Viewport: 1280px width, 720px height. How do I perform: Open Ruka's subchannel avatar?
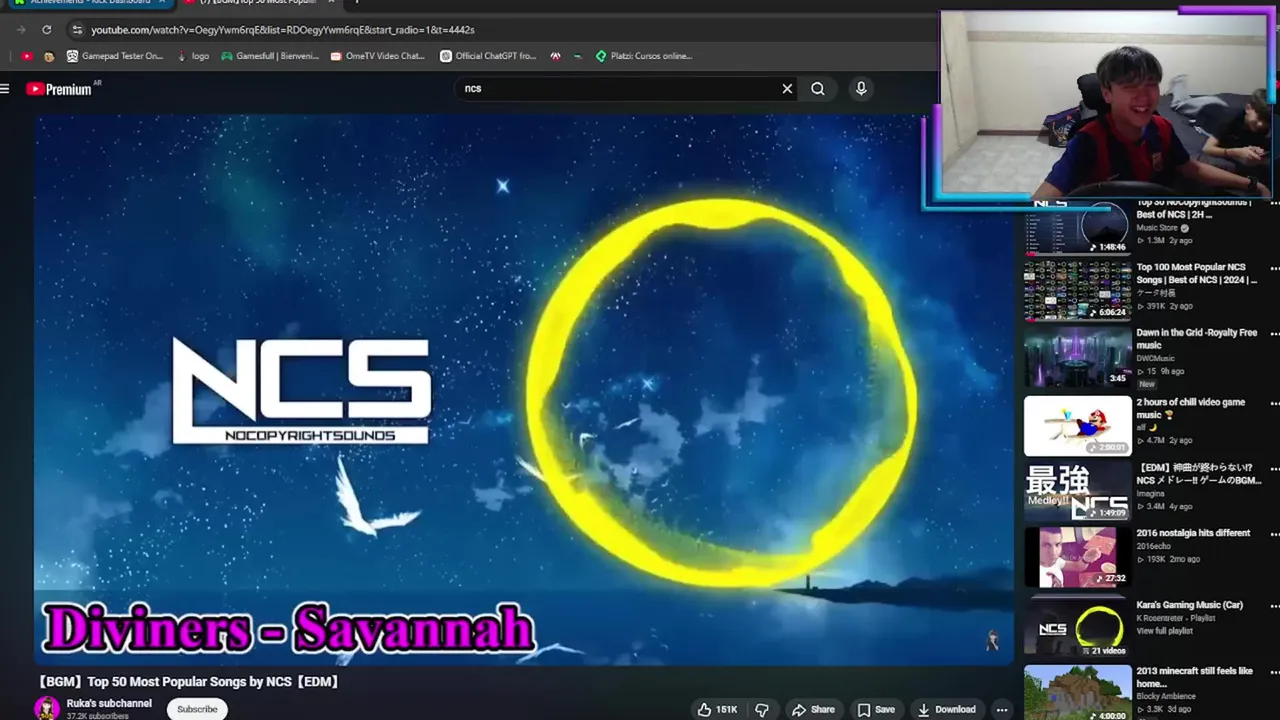[x=46, y=708]
